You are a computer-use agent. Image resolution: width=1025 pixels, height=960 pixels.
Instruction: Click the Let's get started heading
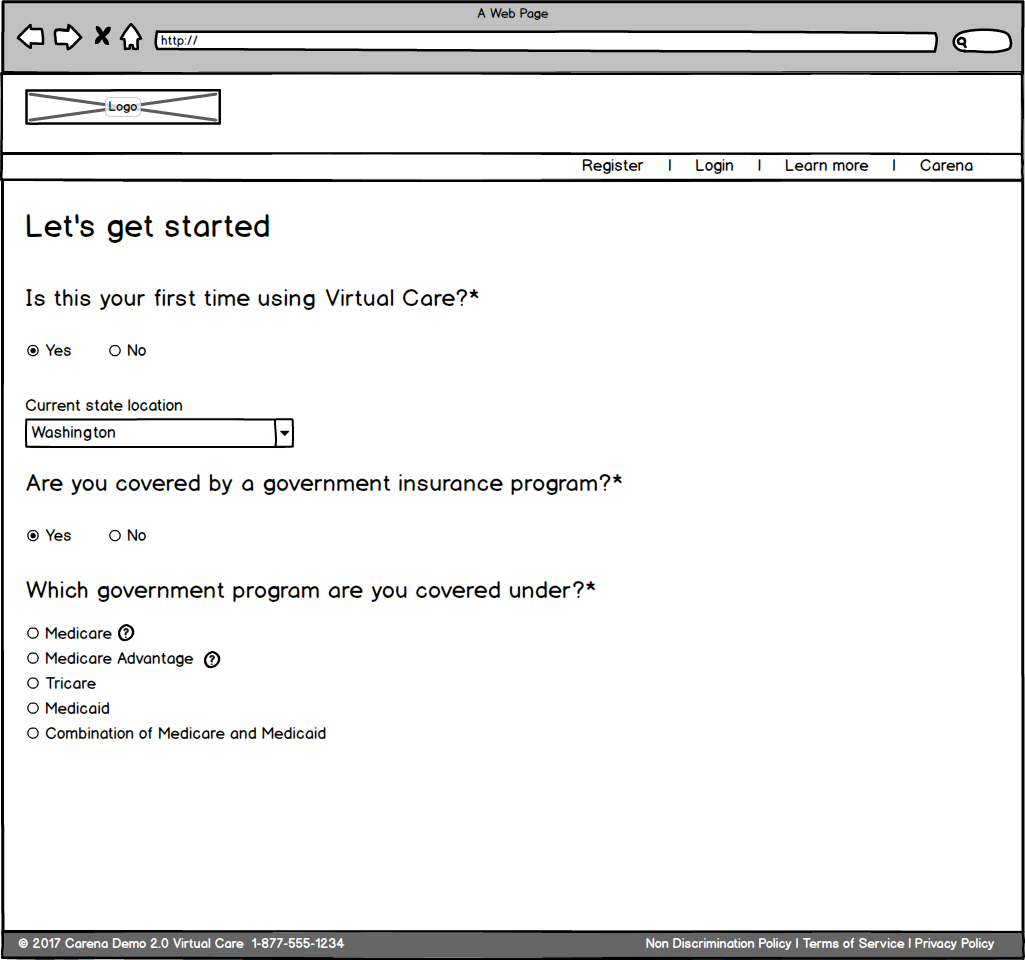click(x=148, y=226)
